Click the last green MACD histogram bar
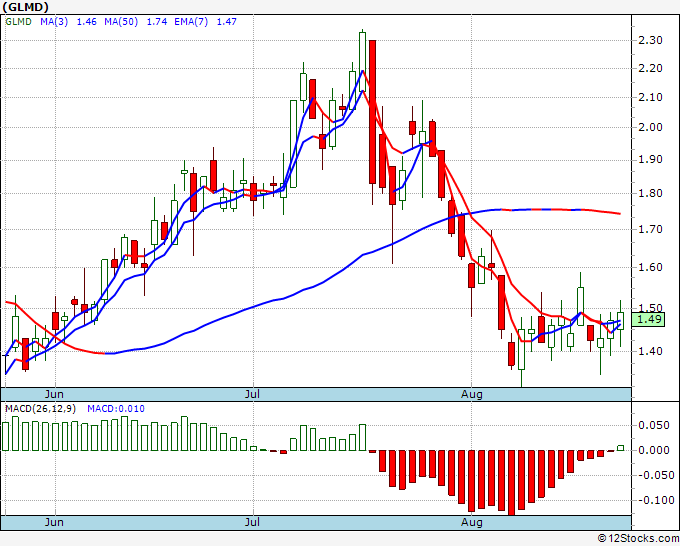Screen dimensions: 680x546 coord(621,448)
